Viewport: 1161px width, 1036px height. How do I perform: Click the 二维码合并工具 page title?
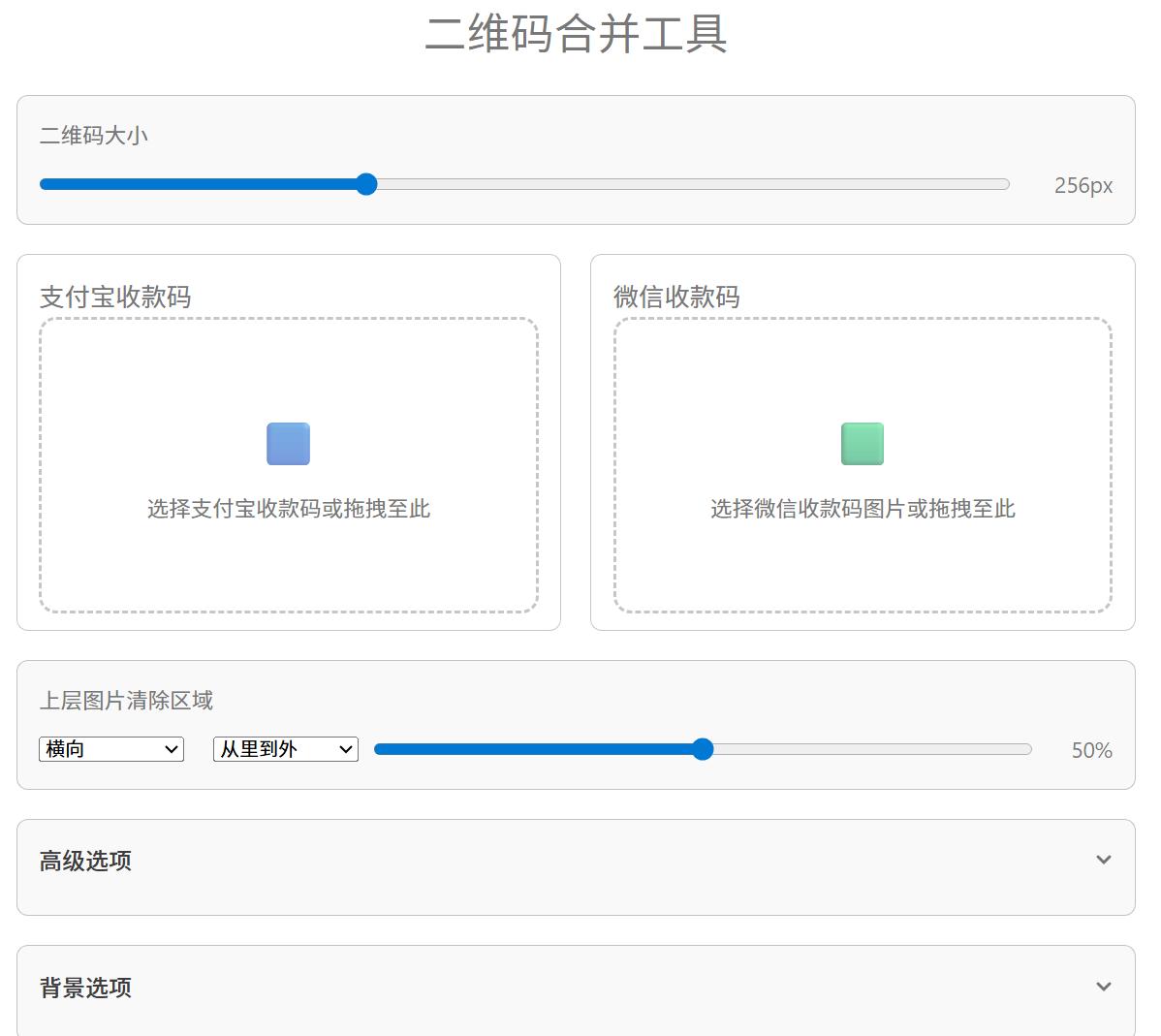coord(576,34)
